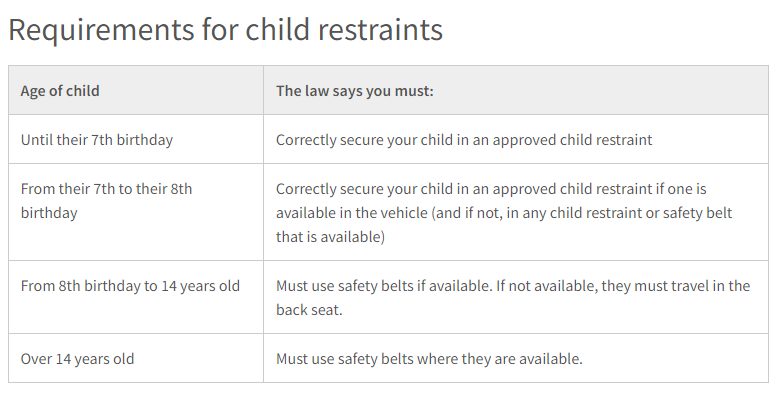777x393 pixels.
Task: Click 'From 8th birthday to 14 years old' cell
Action: point(136,297)
